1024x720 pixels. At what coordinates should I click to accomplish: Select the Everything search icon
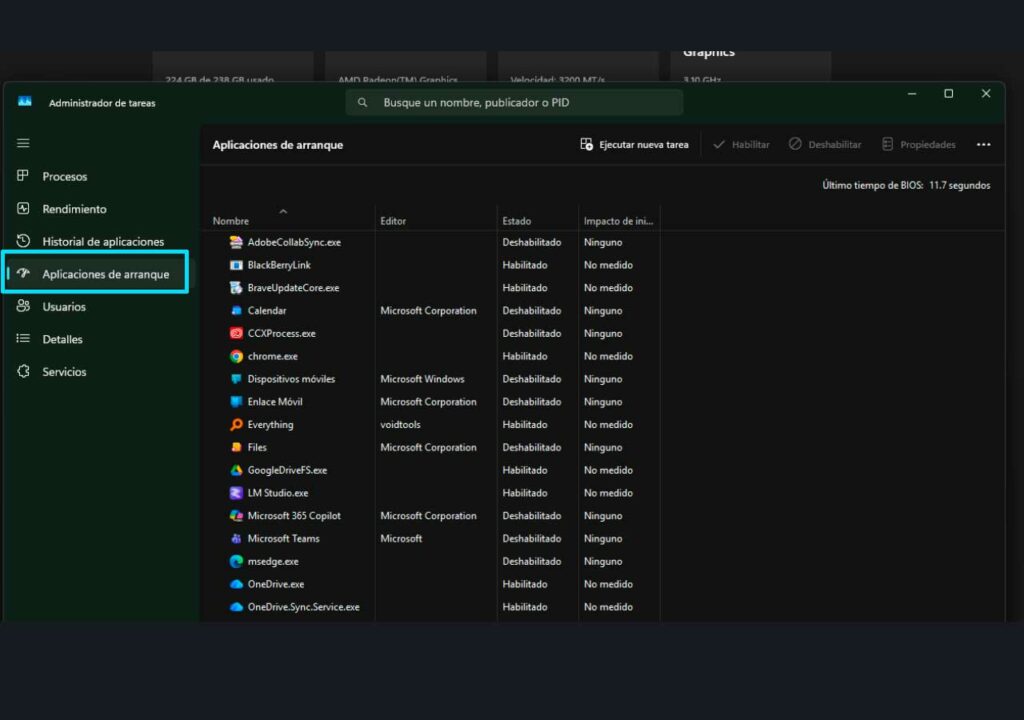click(x=236, y=425)
